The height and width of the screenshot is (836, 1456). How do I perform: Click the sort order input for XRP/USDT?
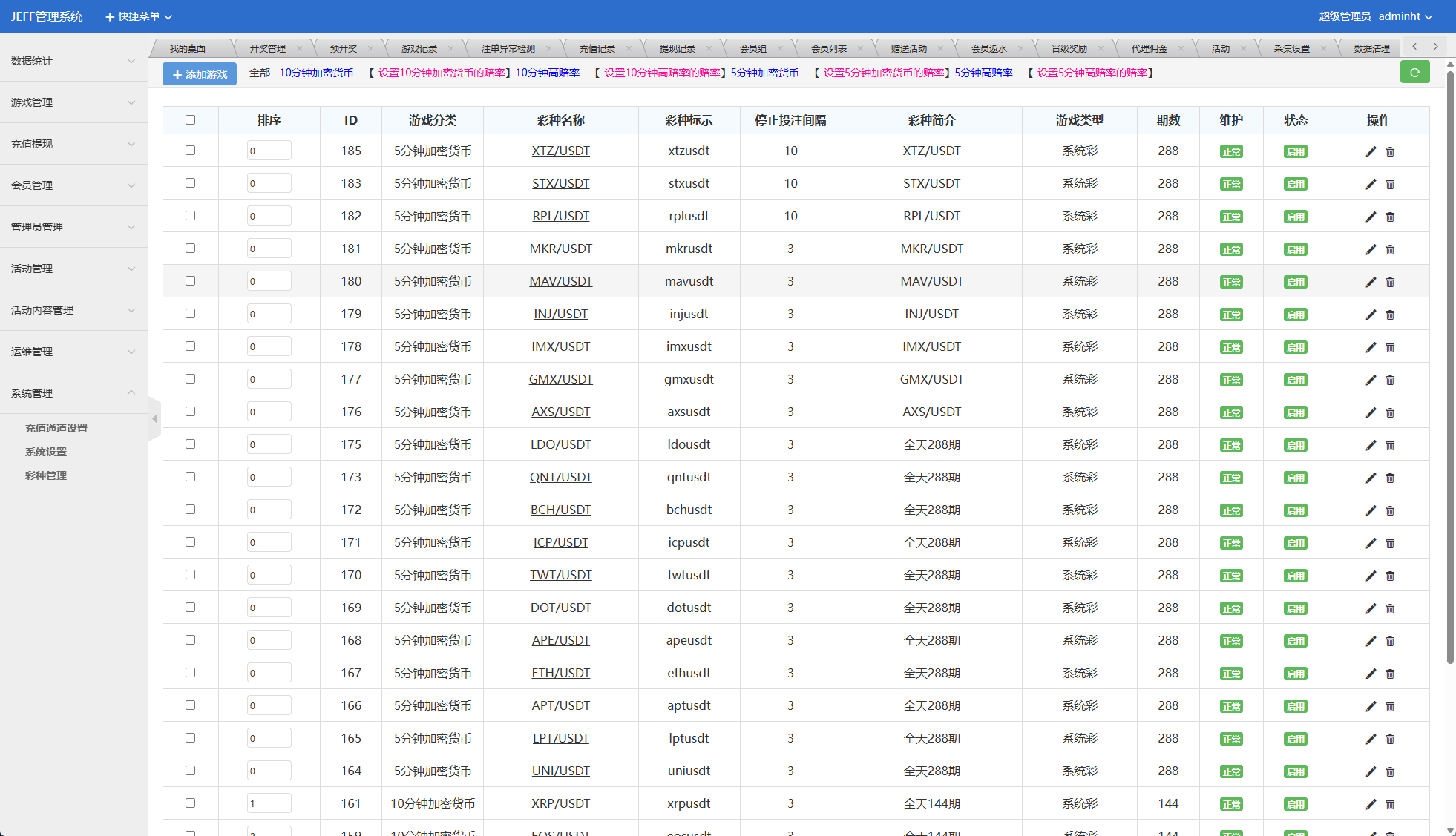(x=269, y=803)
